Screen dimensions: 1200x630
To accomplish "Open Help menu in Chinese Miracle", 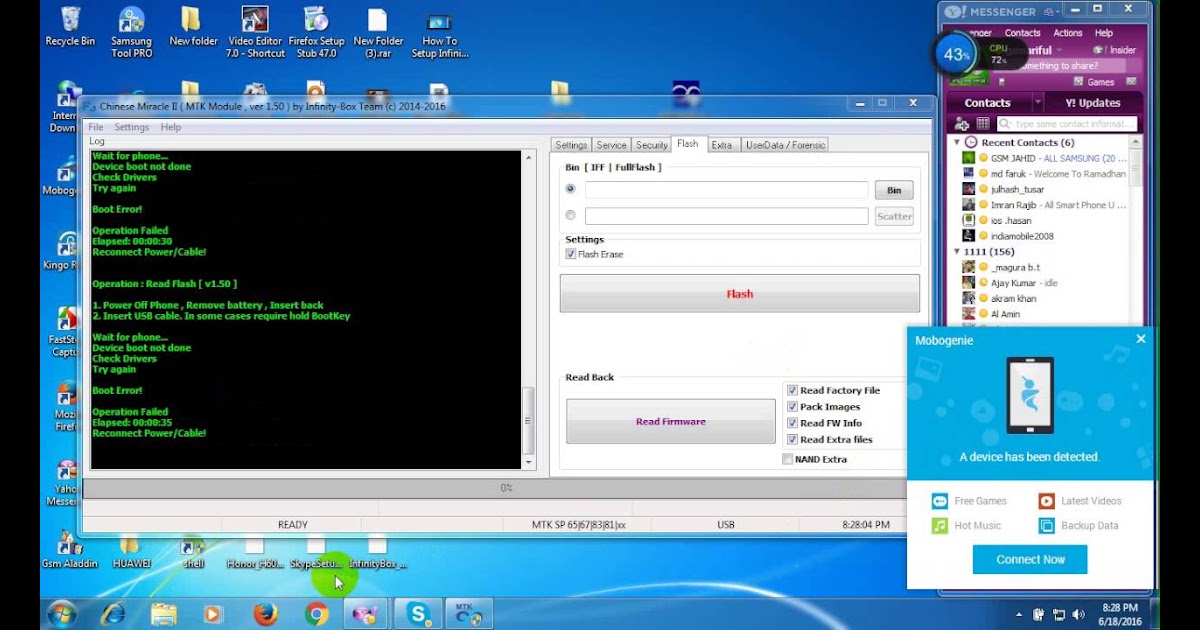I will 171,127.
